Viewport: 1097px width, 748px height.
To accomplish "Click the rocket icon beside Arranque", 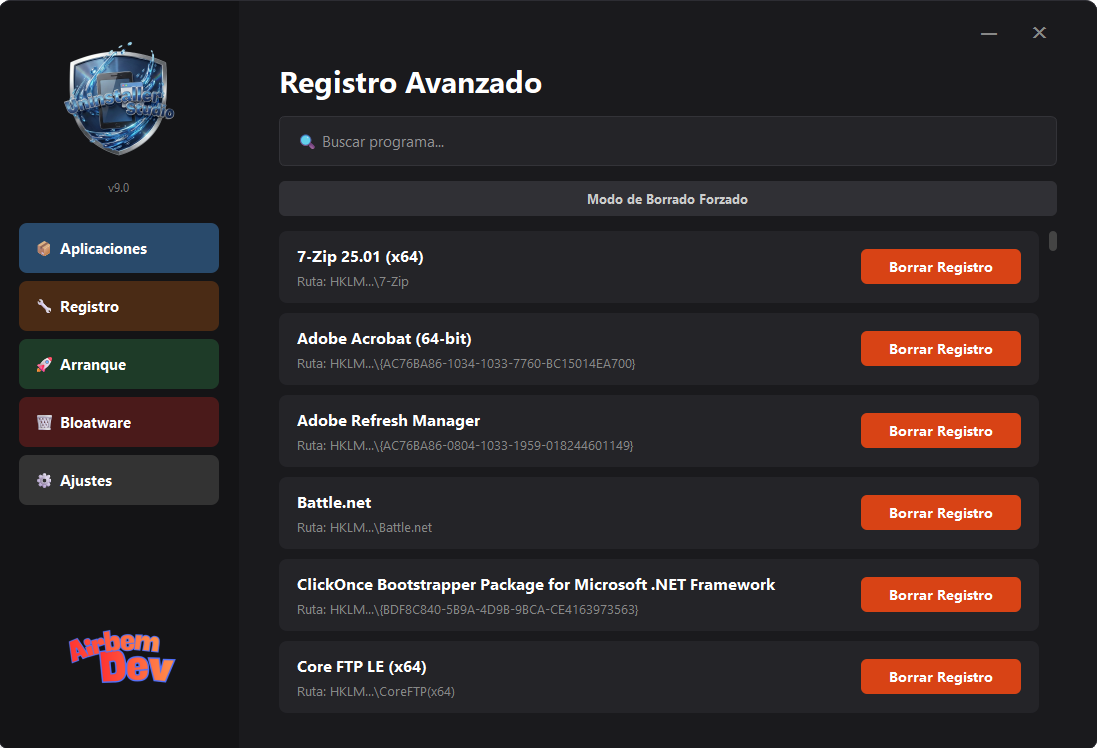I will [x=44, y=365].
